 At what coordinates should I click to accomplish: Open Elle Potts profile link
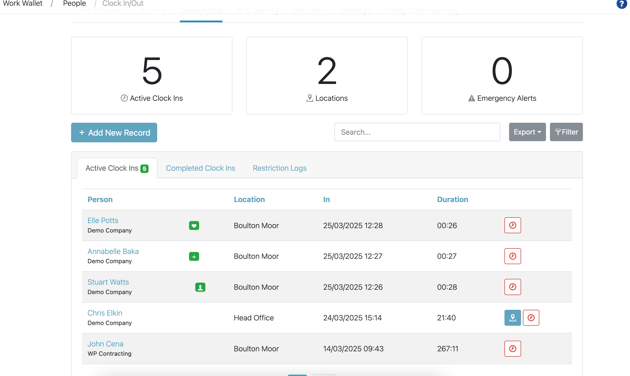pyautogui.click(x=103, y=220)
